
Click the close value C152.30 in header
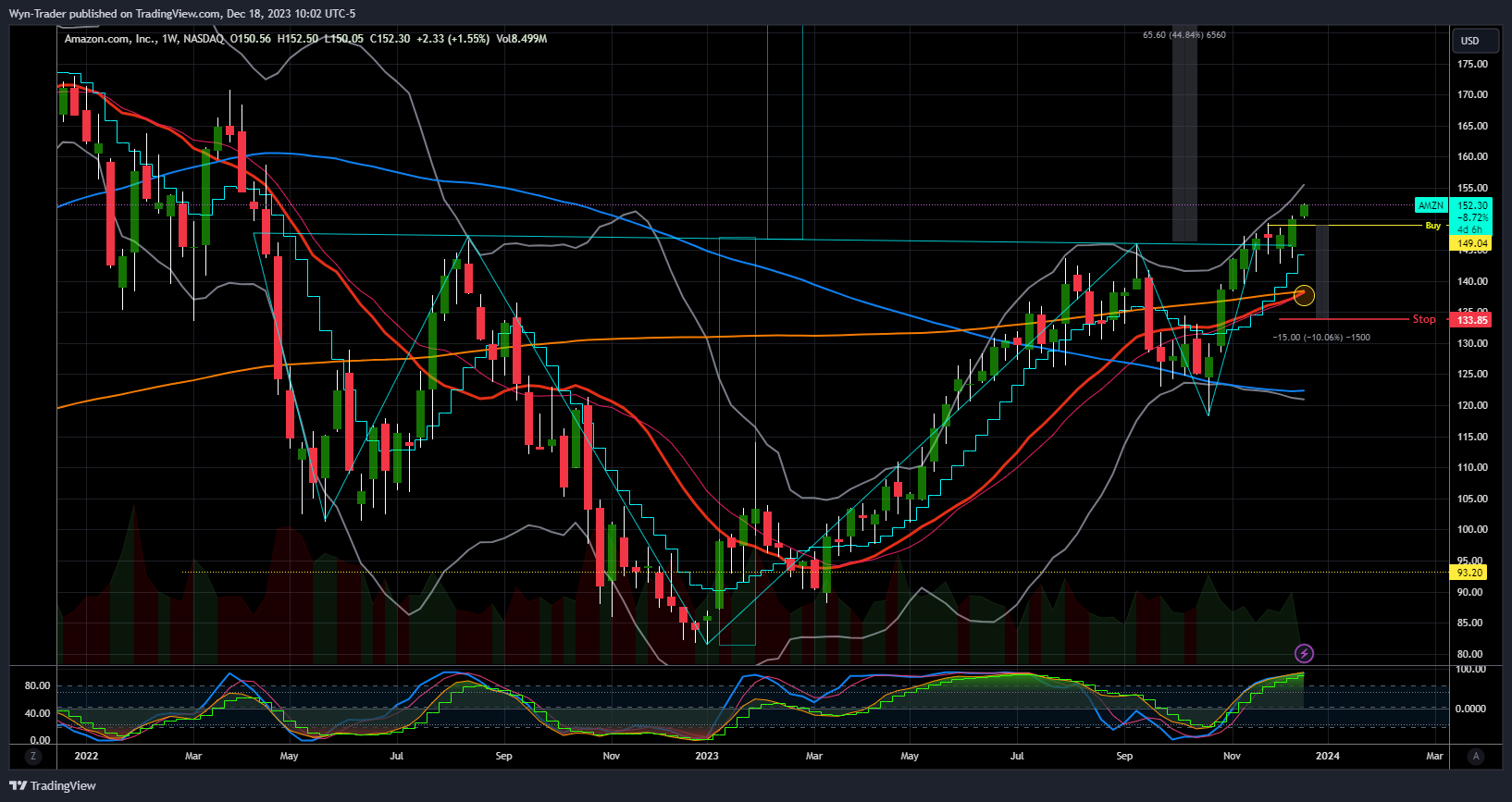[x=390, y=39]
